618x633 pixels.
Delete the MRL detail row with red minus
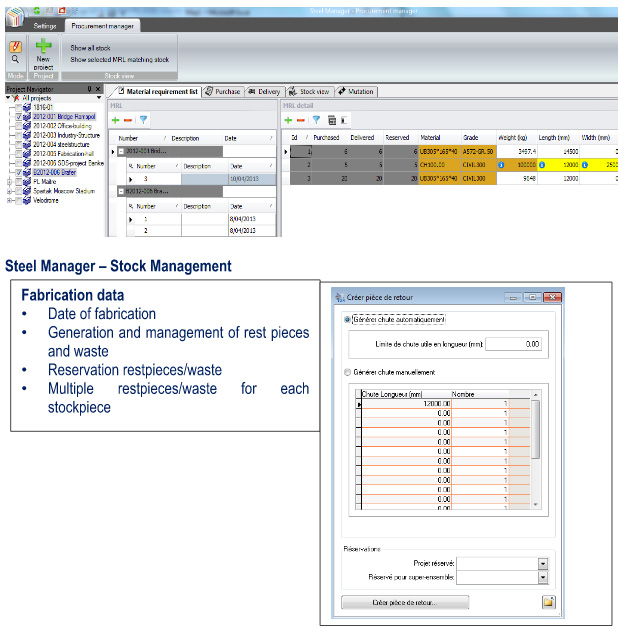[301, 120]
